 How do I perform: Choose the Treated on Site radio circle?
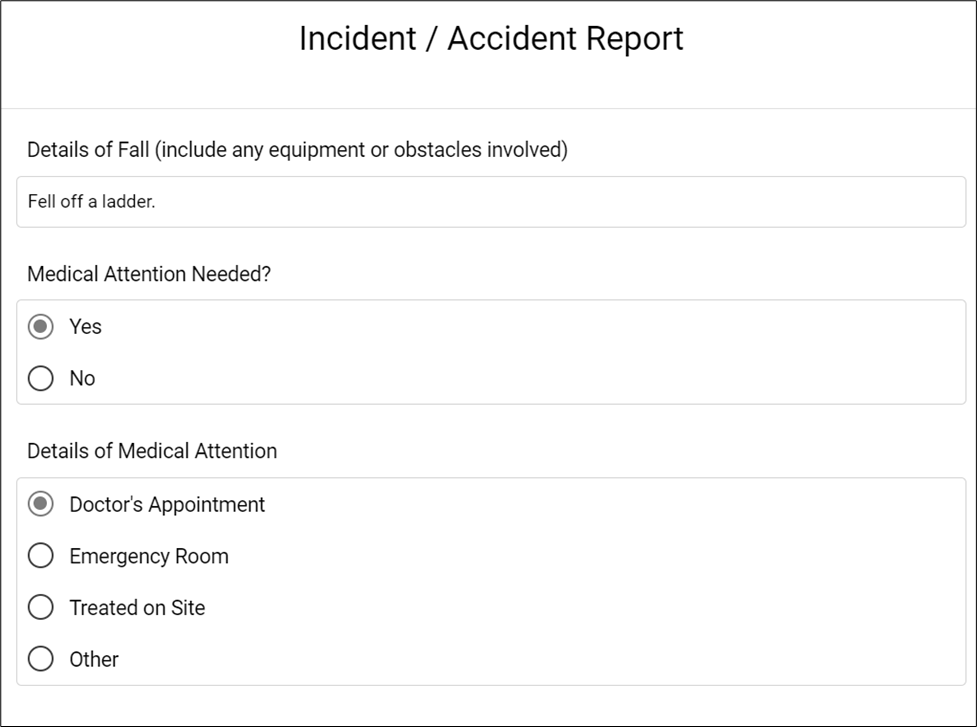41,607
